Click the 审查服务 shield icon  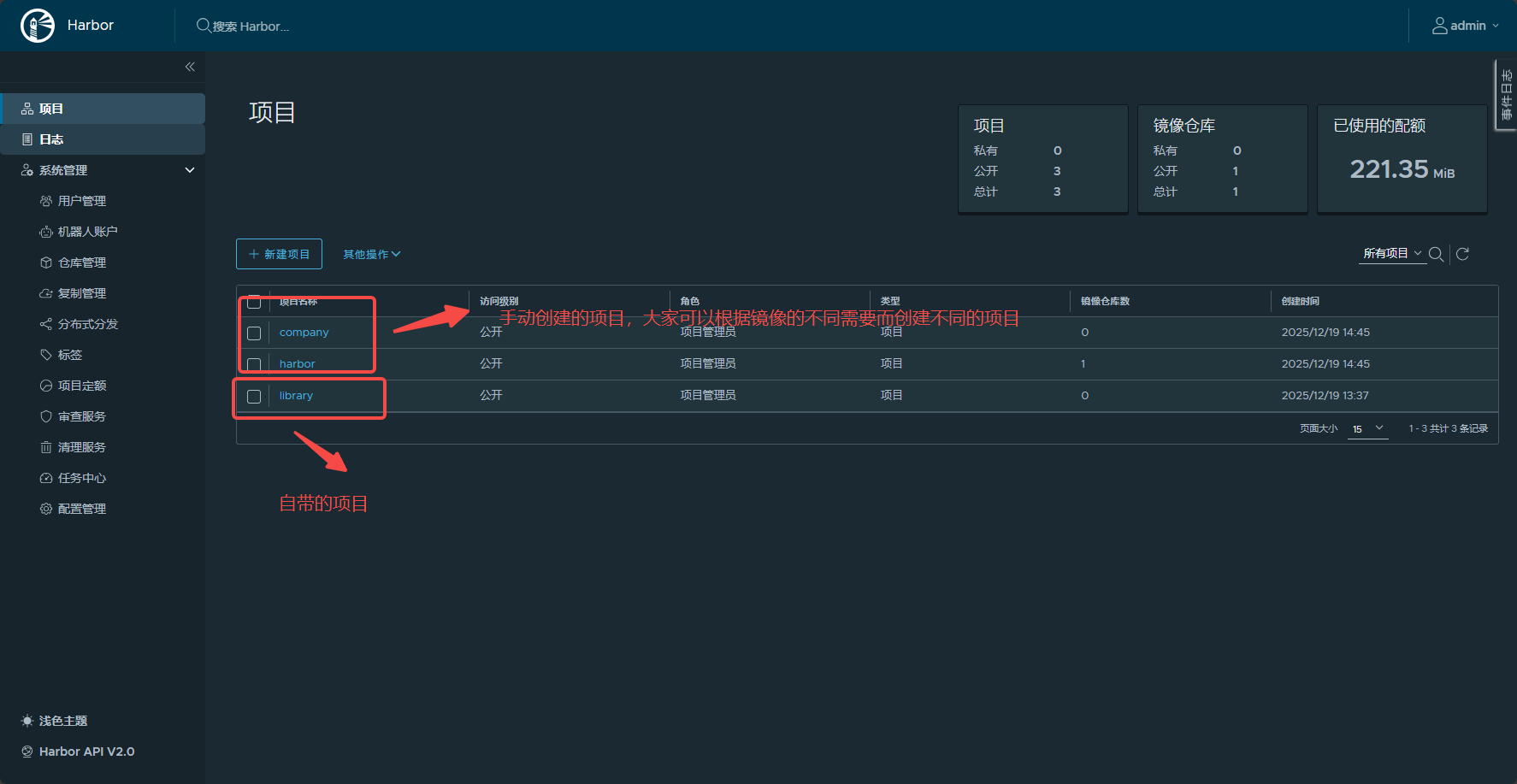[46, 416]
